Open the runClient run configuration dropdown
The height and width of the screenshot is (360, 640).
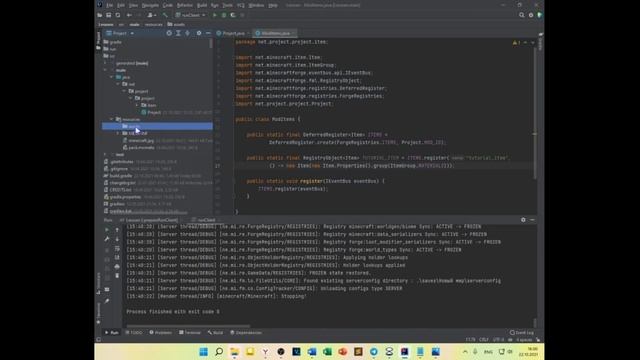point(191,15)
